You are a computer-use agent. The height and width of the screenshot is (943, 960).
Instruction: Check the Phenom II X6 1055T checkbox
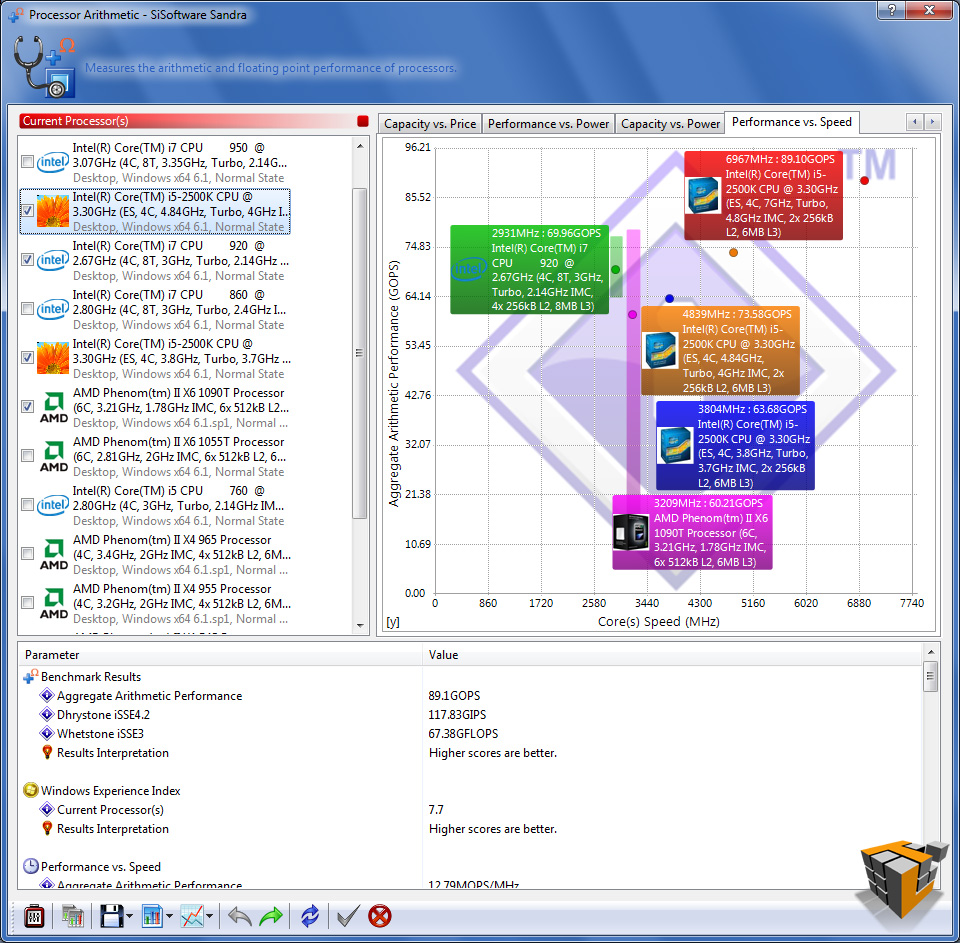click(x=27, y=456)
